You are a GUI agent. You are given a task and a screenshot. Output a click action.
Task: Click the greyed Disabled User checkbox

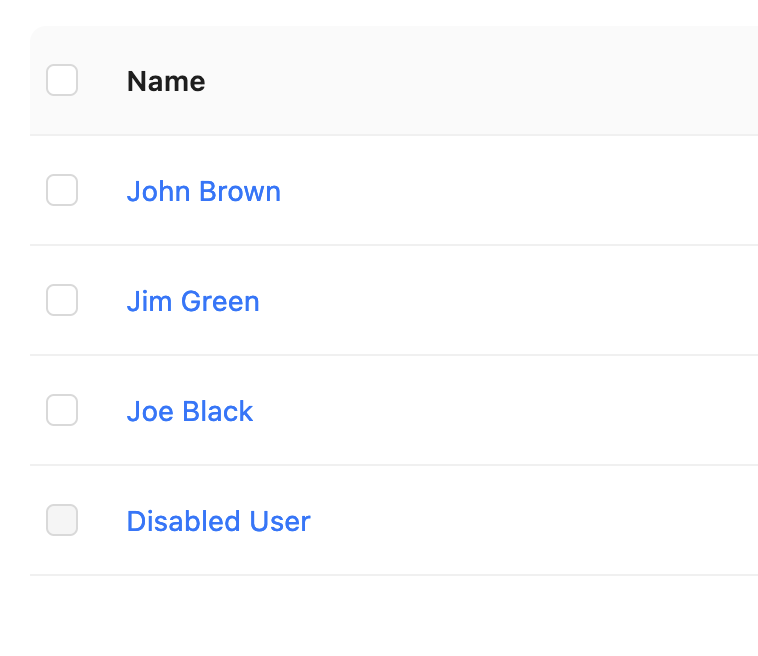pyautogui.click(x=62, y=520)
